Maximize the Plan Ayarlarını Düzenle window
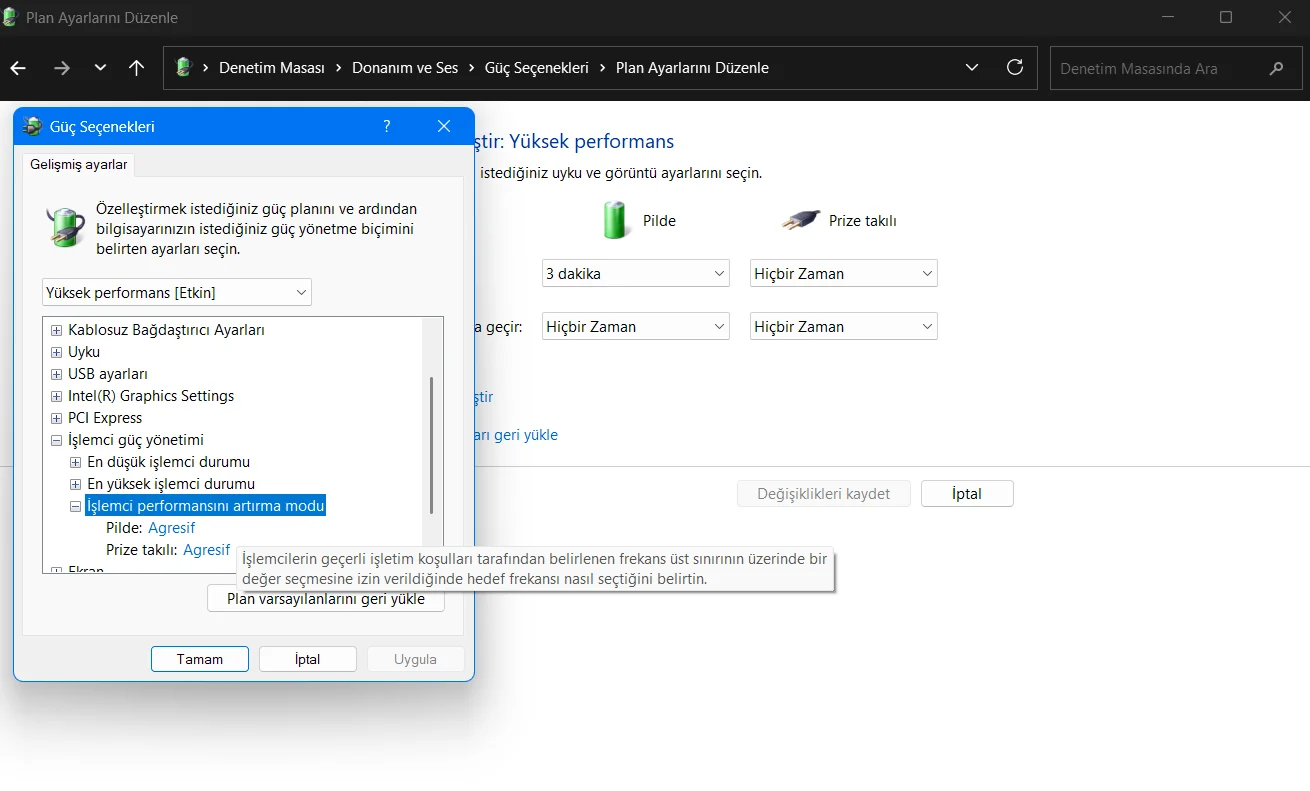Viewport: 1310px width, 791px height. point(1226,17)
